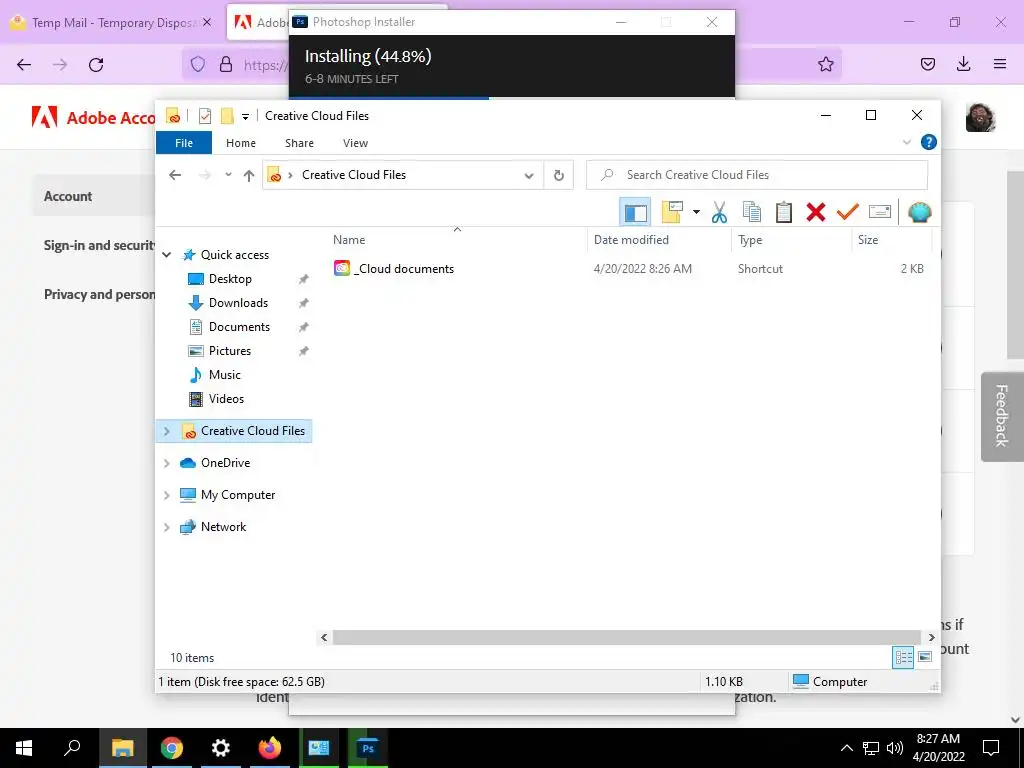Open the Share ribbon tab
The height and width of the screenshot is (768, 1024).
coord(299,143)
